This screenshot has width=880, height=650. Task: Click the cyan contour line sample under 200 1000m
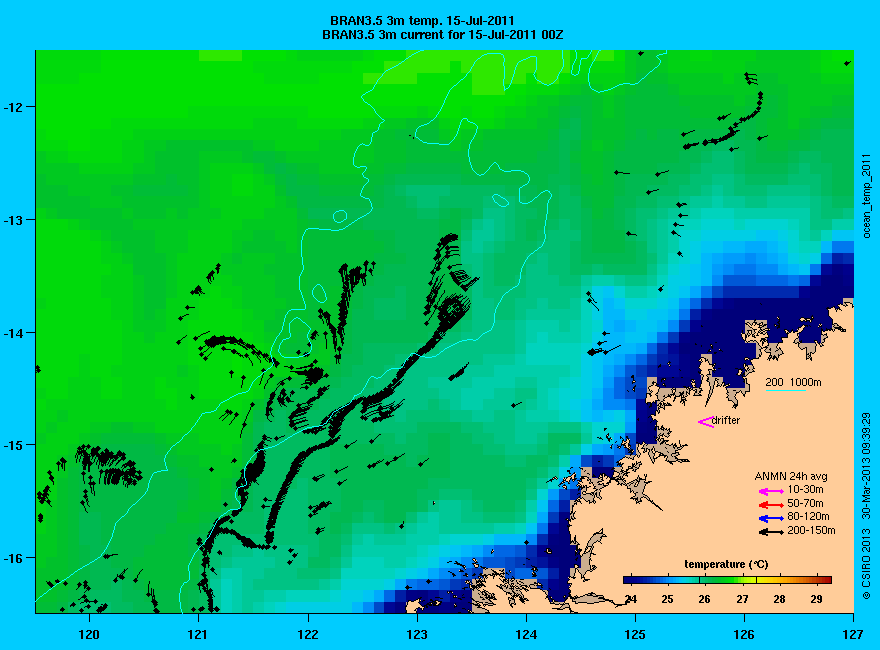[786, 390]
